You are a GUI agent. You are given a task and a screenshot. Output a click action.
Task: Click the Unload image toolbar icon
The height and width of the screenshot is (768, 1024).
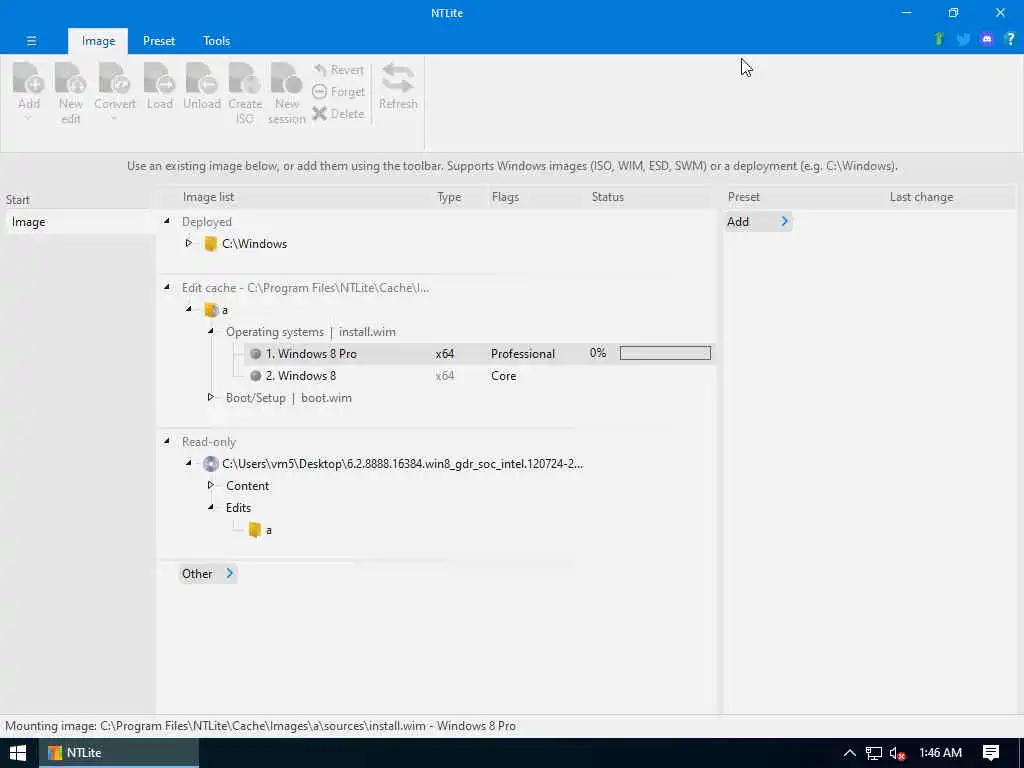(x=202, y=86)
